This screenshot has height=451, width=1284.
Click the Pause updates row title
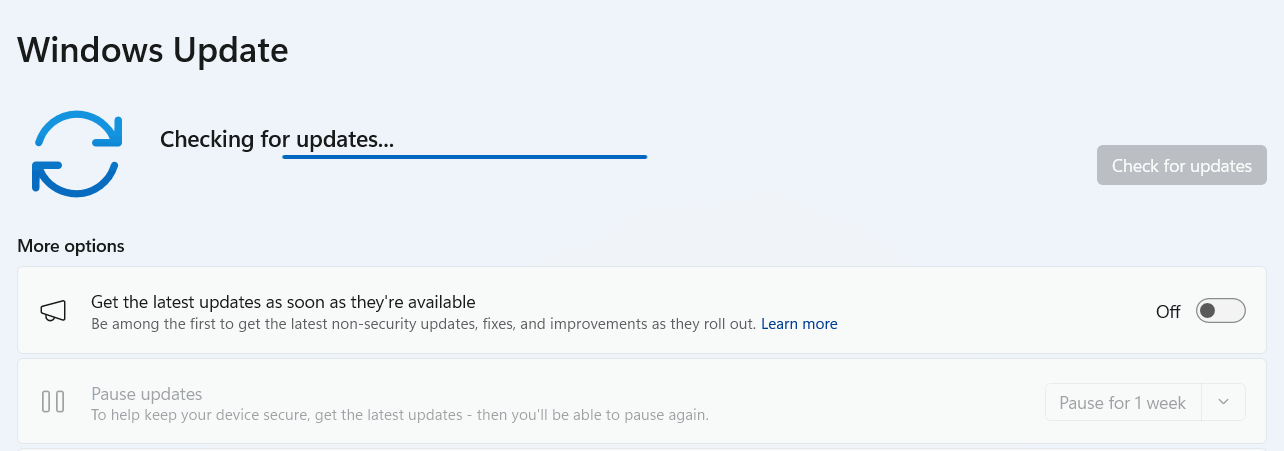(147, 393)
